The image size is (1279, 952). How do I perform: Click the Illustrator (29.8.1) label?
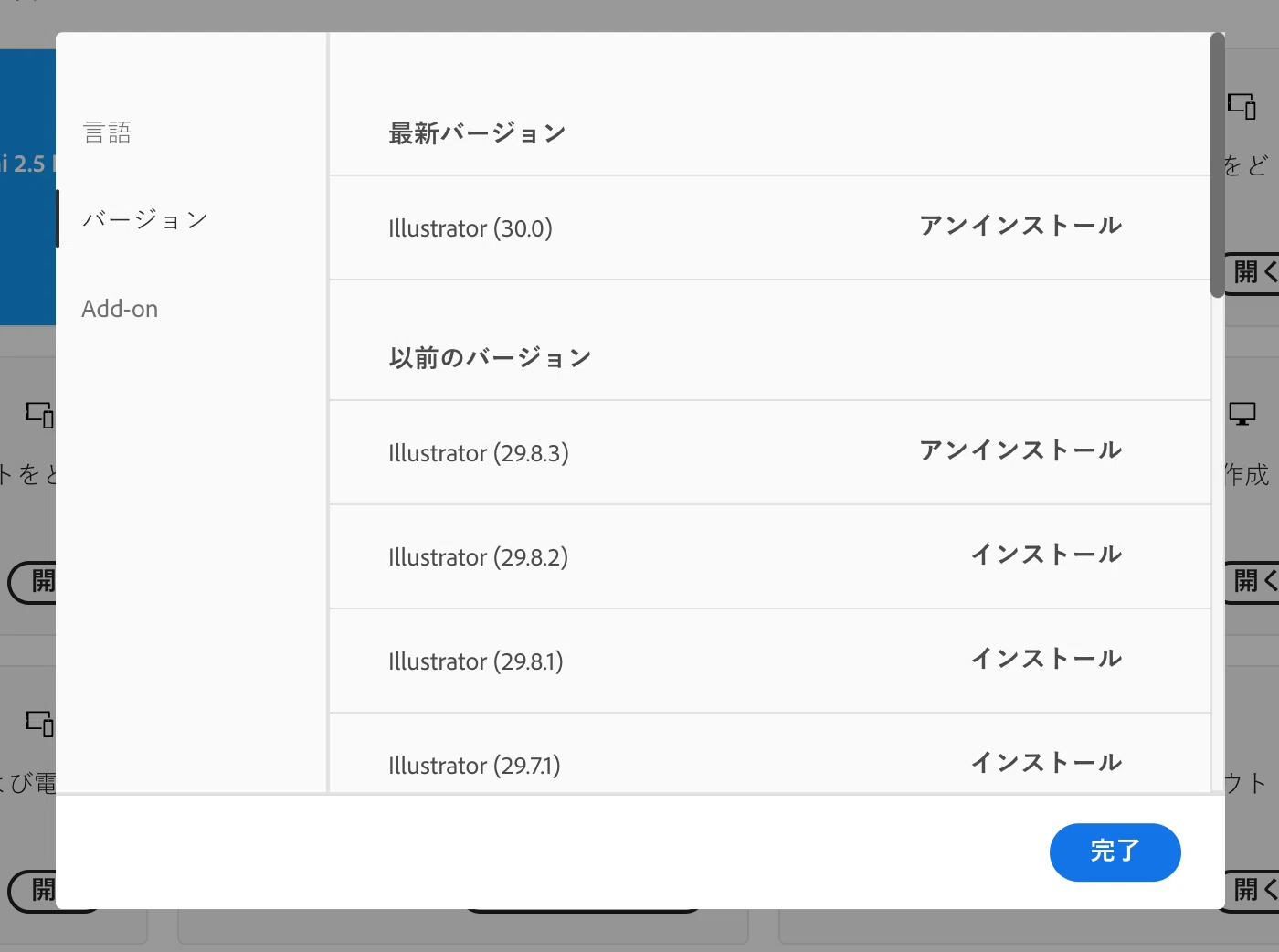[476, 661]
